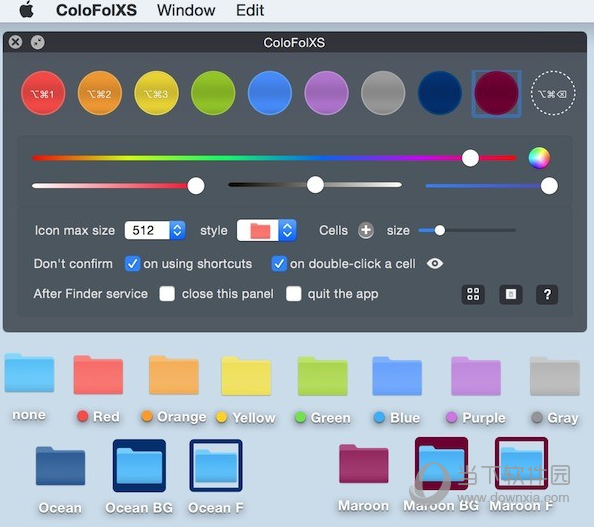
Task: Toggle 'on double-click a cell' checkbox
Action: (279, 264)
